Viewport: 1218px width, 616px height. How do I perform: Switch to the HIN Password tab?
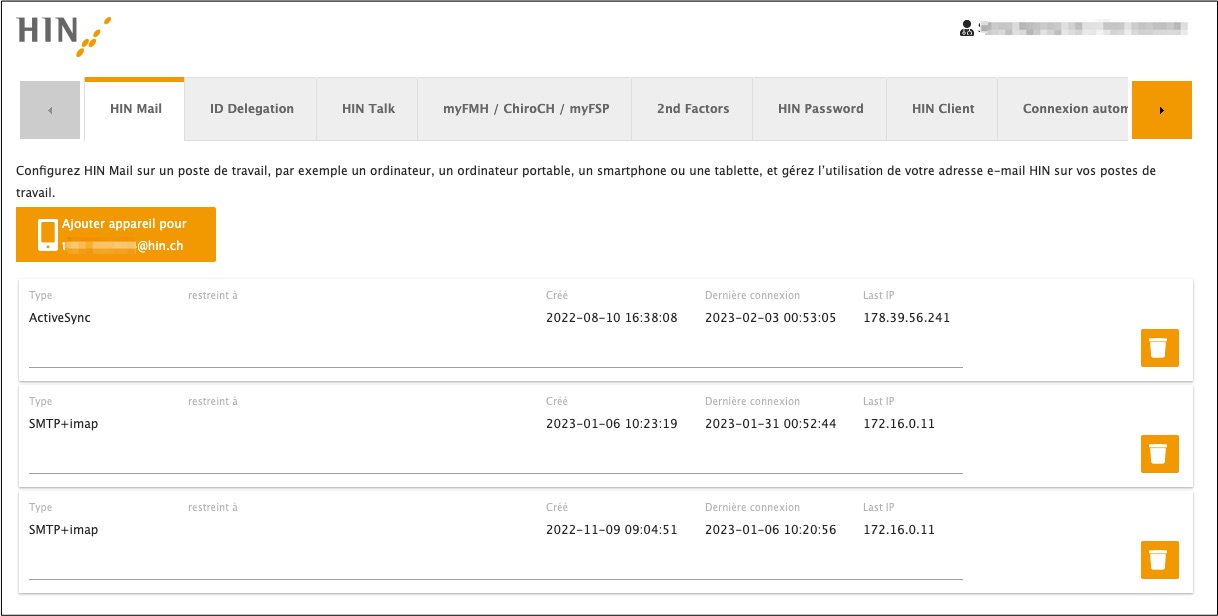pyautogui.click(x=821, y=109)
